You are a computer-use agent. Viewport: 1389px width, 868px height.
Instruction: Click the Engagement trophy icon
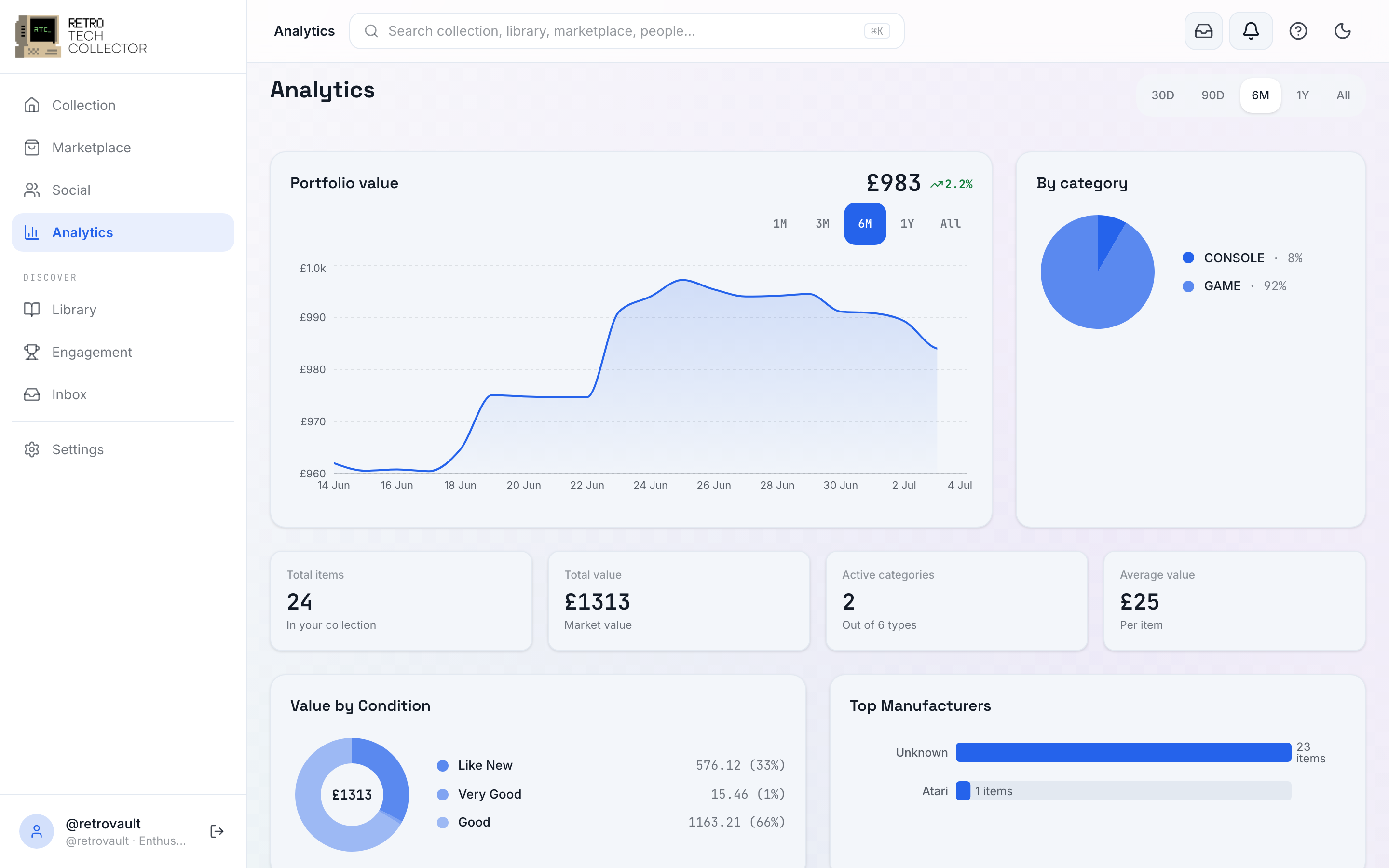pyautogui.click(x=32, y=352)
